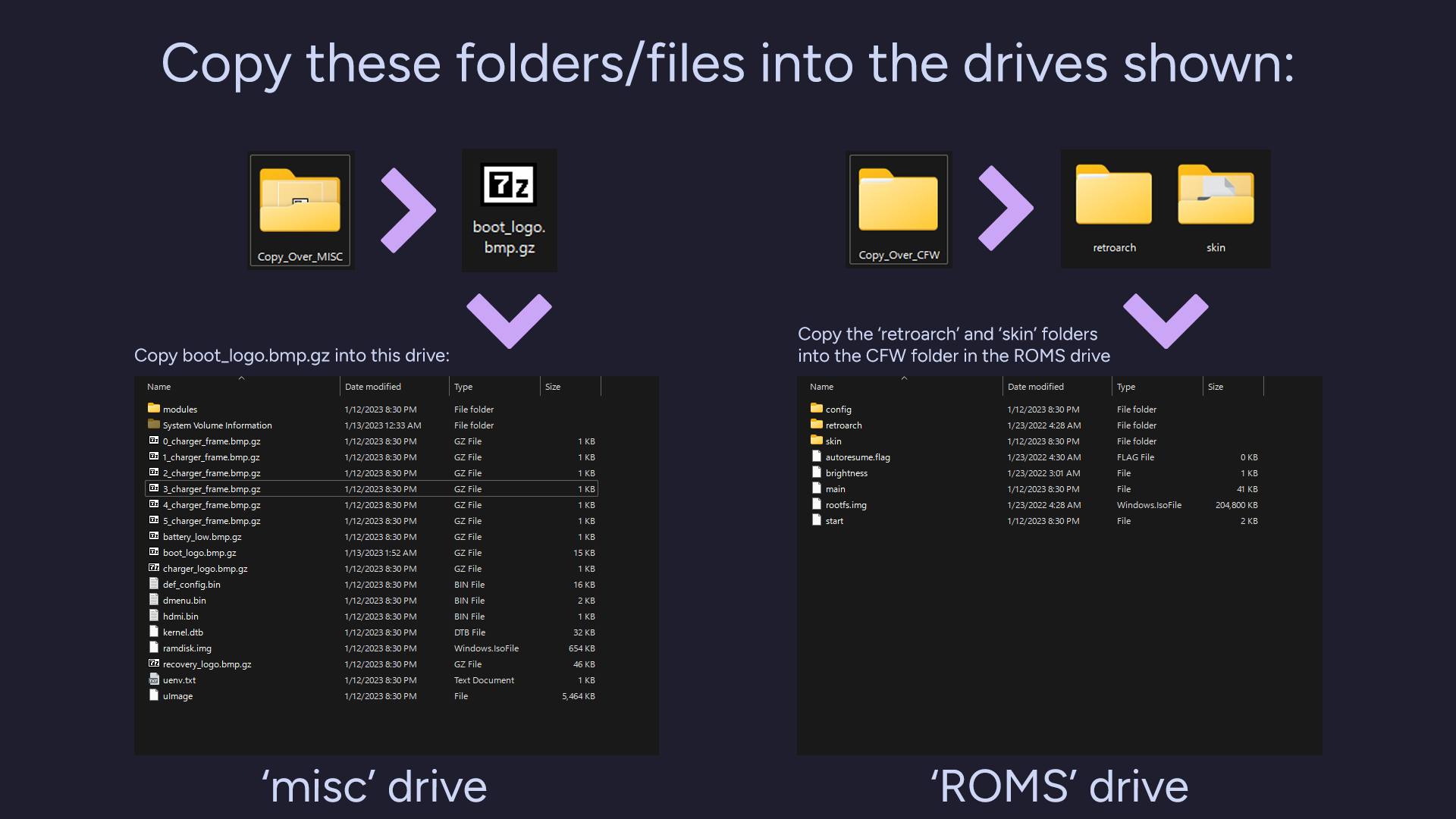The width and height of the screenshot is (1456, 819).
Task: Click 1/13/2023 1:52 AM date of boot_logo.bmp.gz
Action: pyautogui.click(x=381, y=553)
